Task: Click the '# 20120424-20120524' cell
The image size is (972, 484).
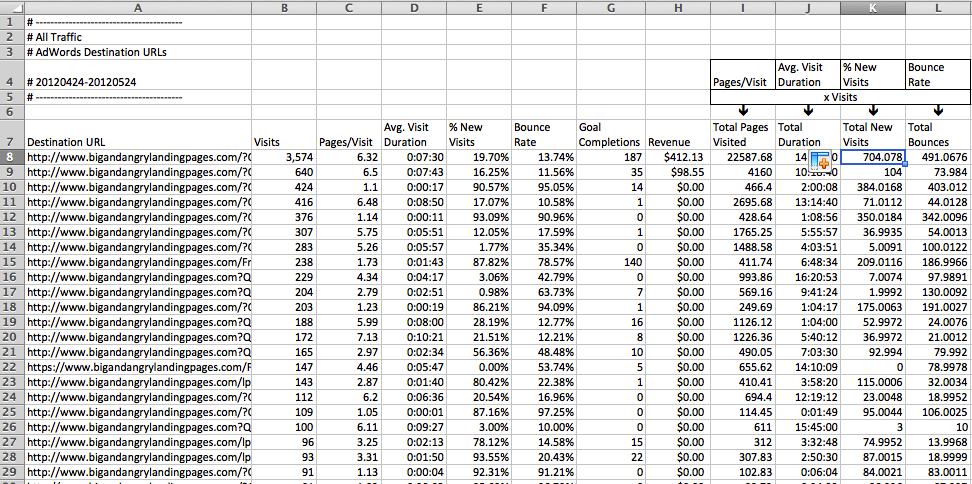Action: pyautogui.click(x=138, y=75)
